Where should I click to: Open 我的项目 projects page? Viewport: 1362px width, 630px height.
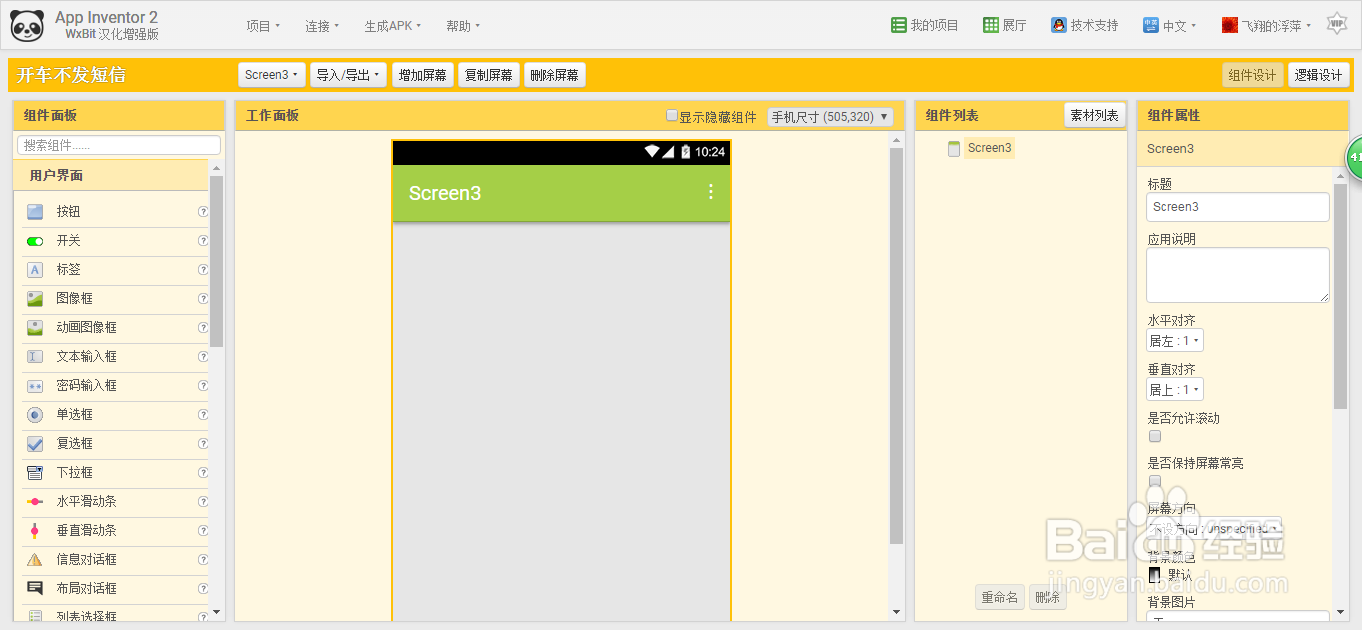[x=925, y=26]
